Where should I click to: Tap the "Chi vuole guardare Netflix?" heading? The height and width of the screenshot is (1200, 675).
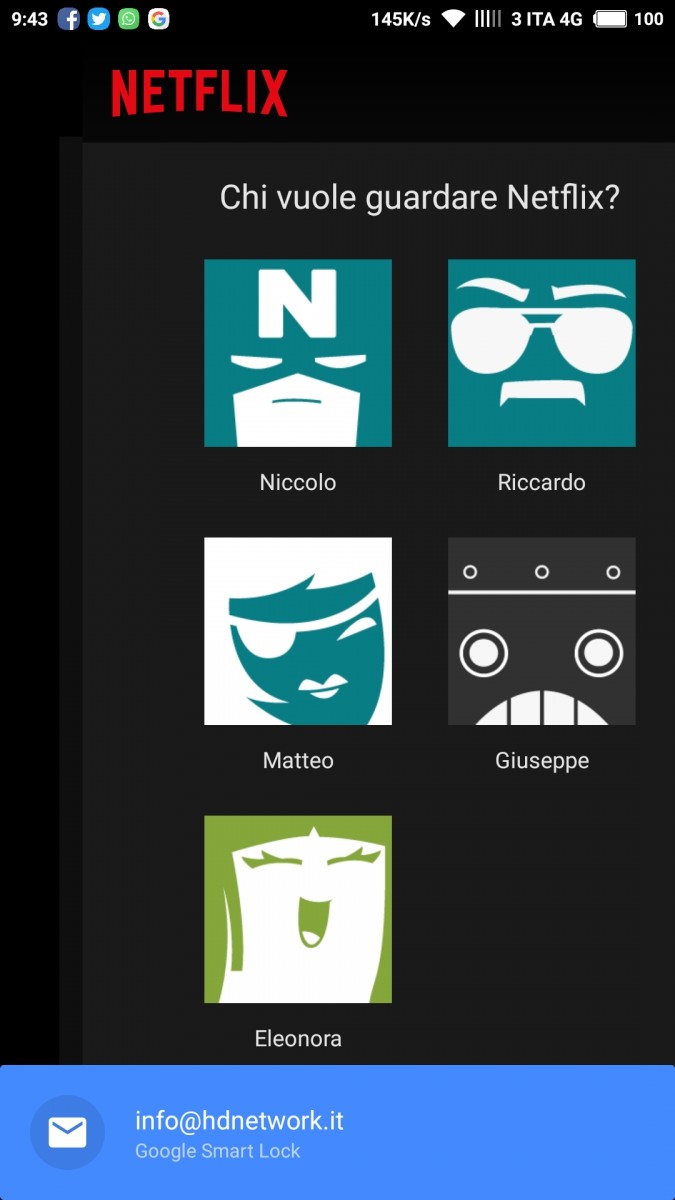[x=419, y=197]
